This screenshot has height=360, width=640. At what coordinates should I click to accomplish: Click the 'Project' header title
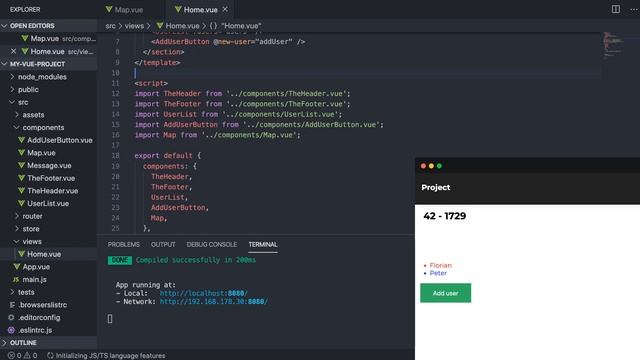pyautogui.click(x=436, y=187)
